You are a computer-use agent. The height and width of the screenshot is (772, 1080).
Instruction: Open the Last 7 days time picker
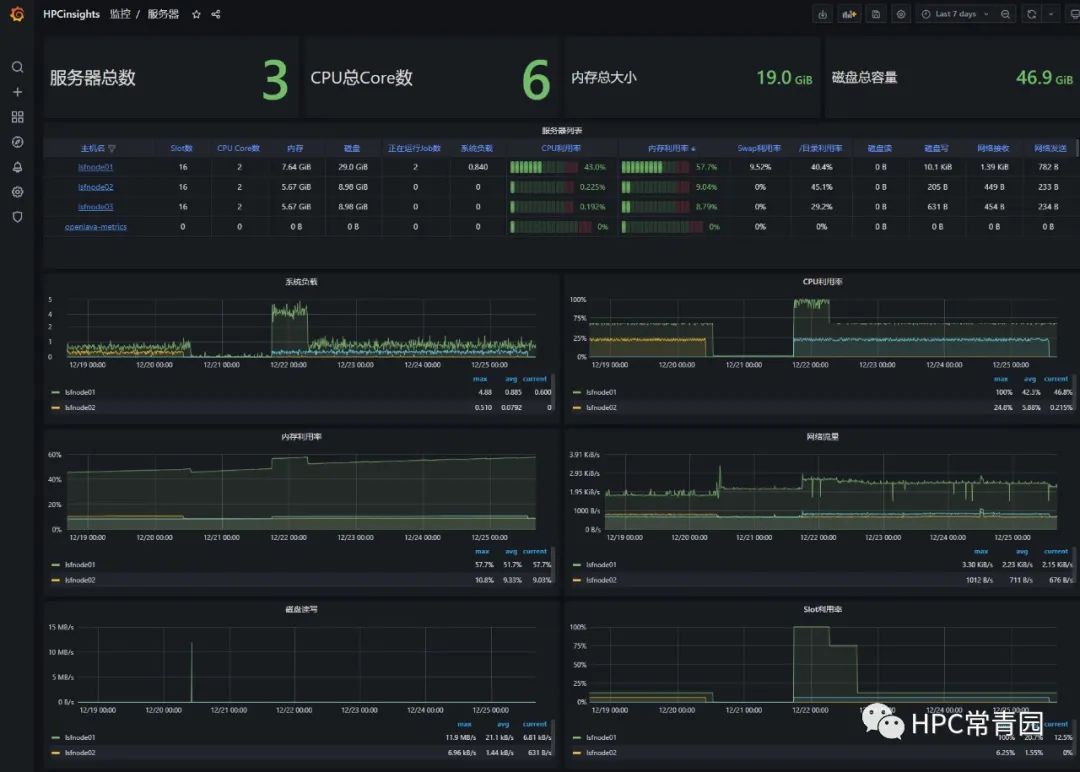pyautogui.click(x=955, y=14)
